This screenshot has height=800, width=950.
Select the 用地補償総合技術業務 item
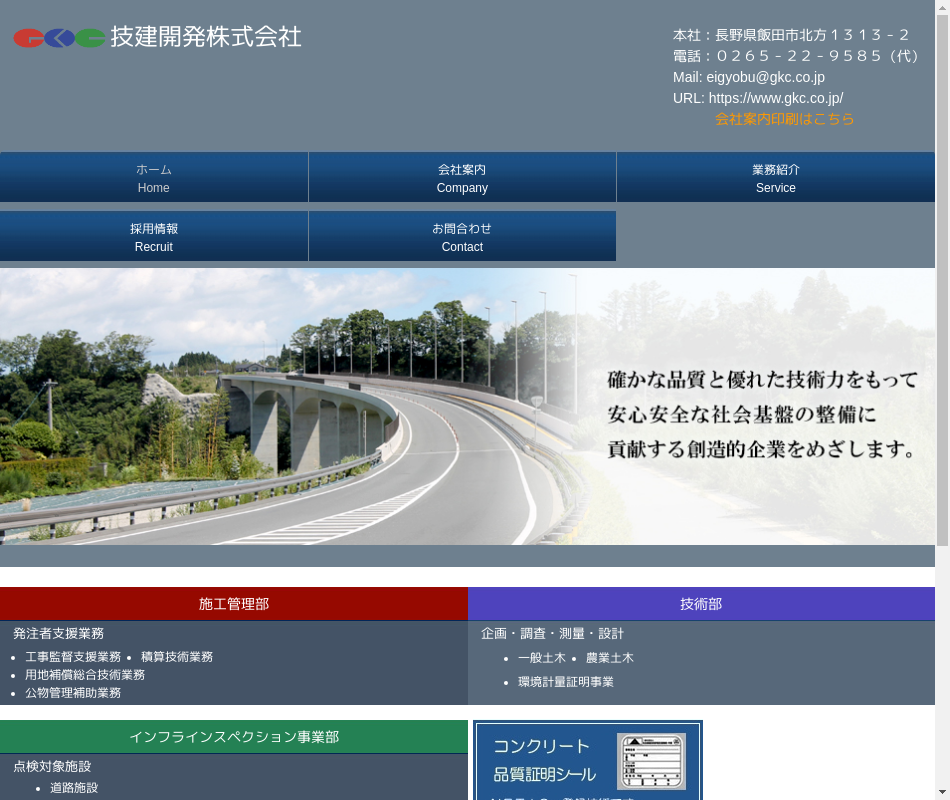tap(85, 675)
